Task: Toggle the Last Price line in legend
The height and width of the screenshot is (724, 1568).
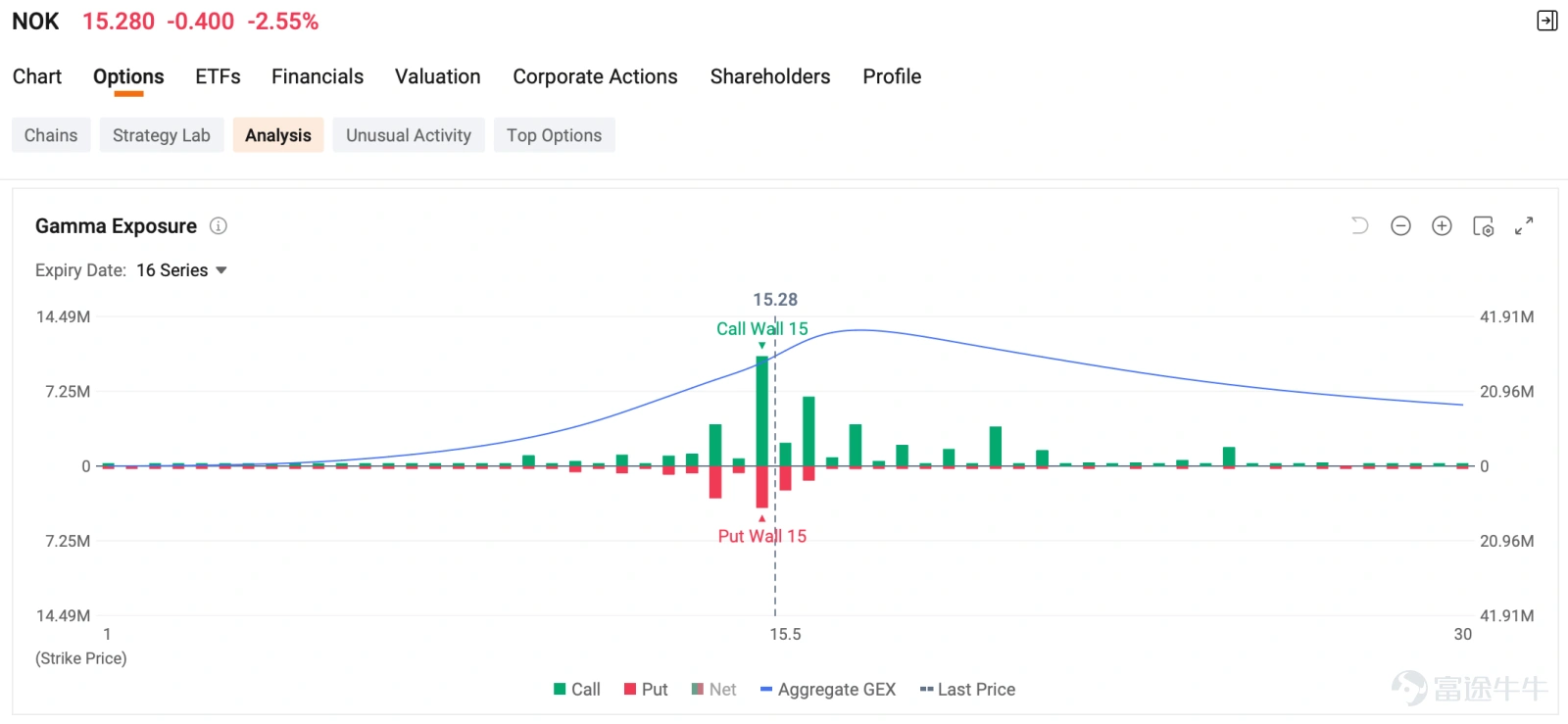Action: coord(967,690)
